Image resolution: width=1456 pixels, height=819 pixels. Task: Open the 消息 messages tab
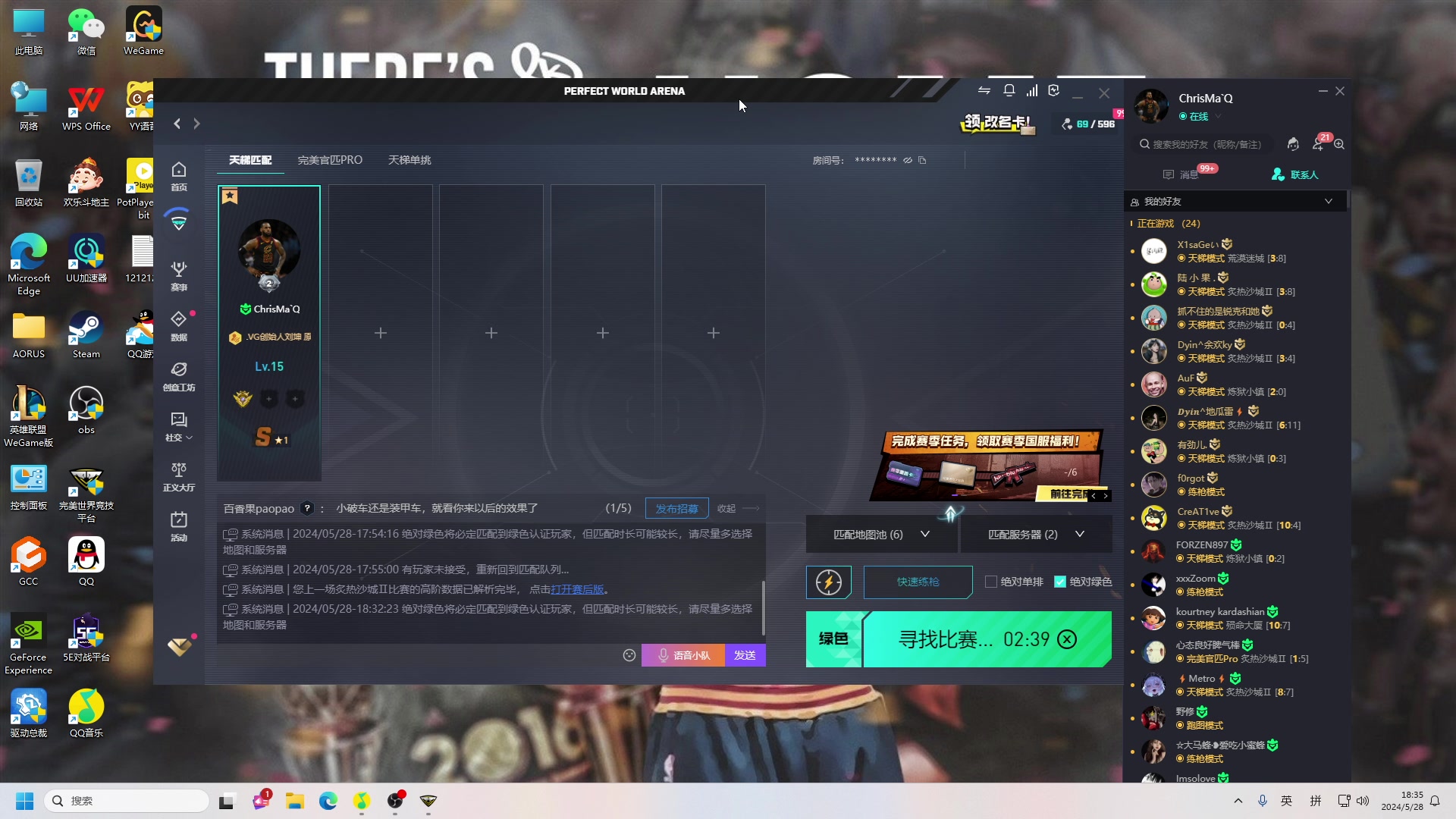[x=1181, y=174]
